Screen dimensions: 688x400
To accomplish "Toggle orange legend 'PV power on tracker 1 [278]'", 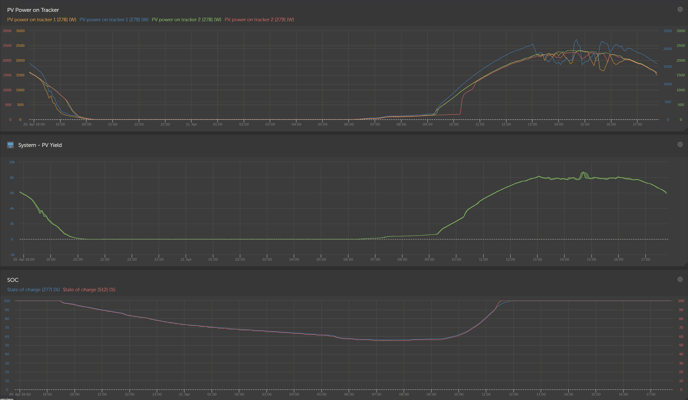I will coord(42,19).
